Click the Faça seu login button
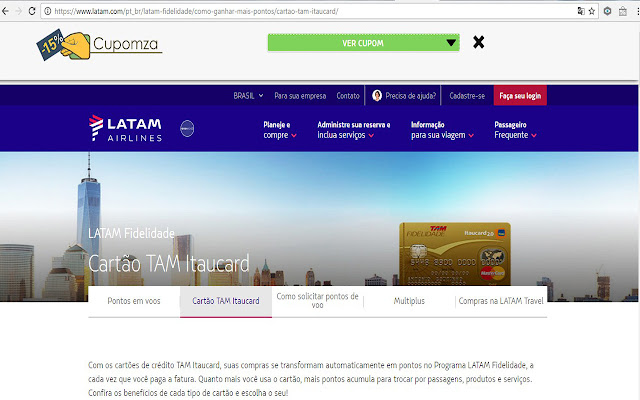The width and height of the screenshot is (640, 400). 520,96
